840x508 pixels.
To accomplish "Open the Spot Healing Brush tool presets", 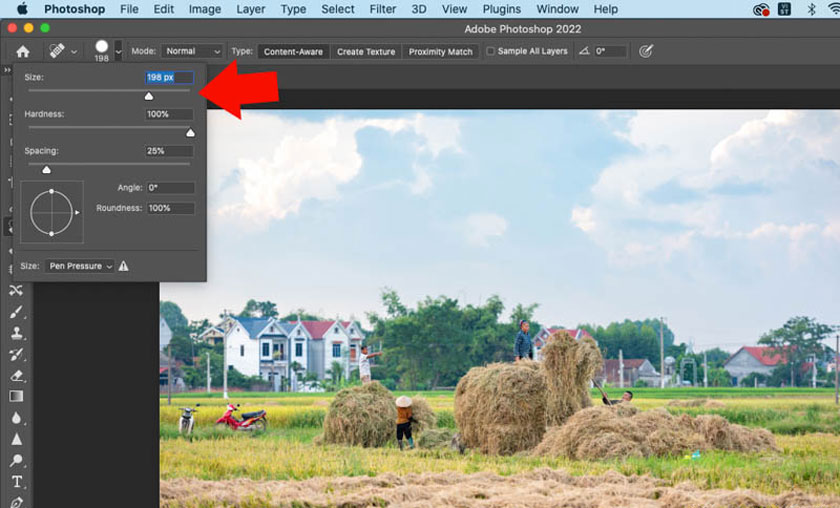I will point(57,51).
